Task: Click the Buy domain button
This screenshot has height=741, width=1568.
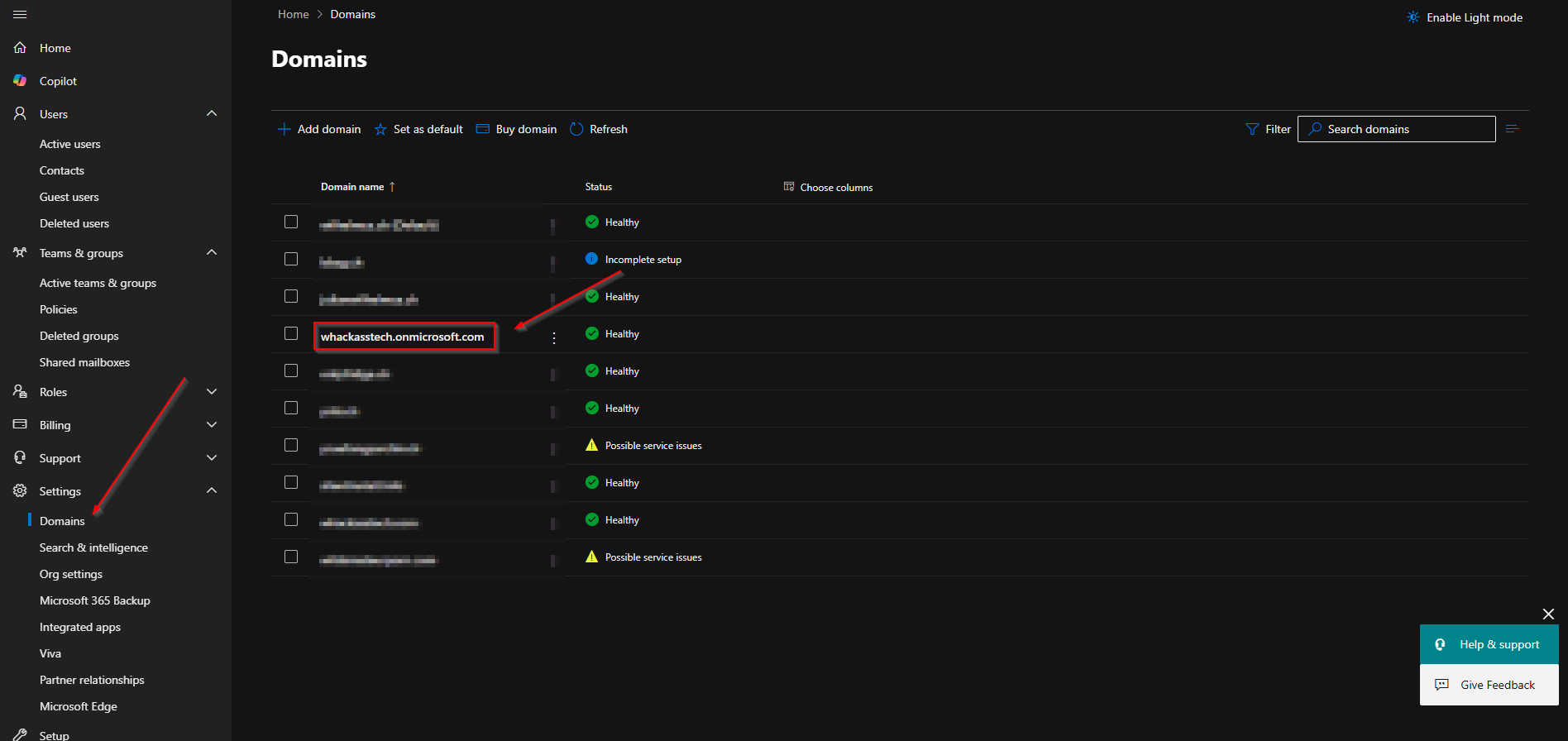Action: (x=517, y=129)
